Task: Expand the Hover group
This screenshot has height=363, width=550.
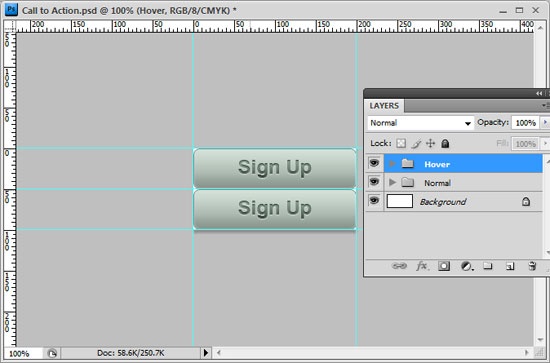Action: [x=393, y=163]
